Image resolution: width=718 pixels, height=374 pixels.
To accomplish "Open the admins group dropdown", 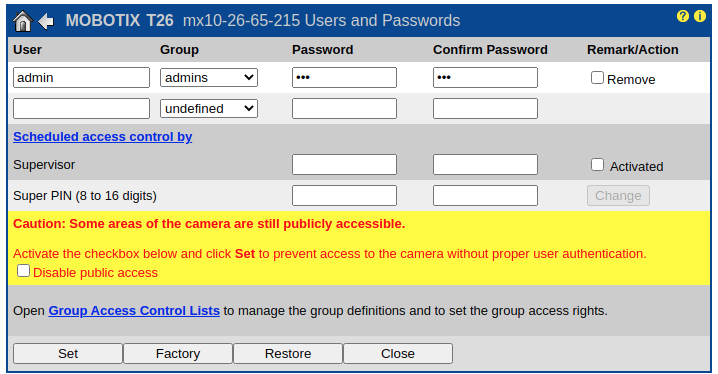I will click(x=209, y=78).
